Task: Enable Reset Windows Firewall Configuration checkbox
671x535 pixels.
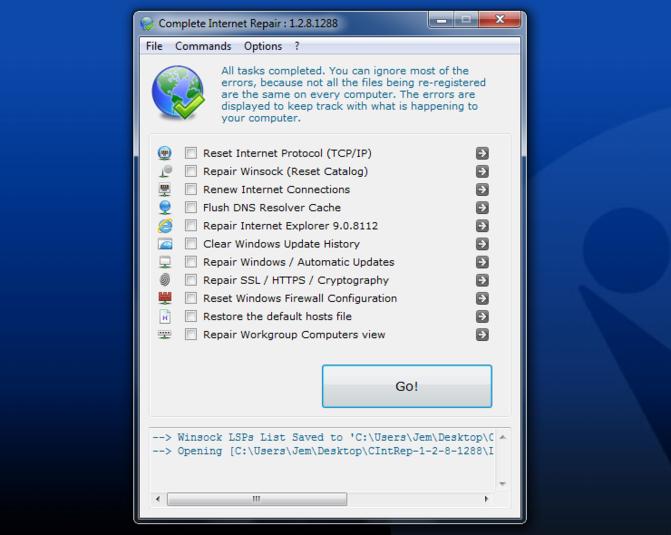Action: click(x=191, y=298)
